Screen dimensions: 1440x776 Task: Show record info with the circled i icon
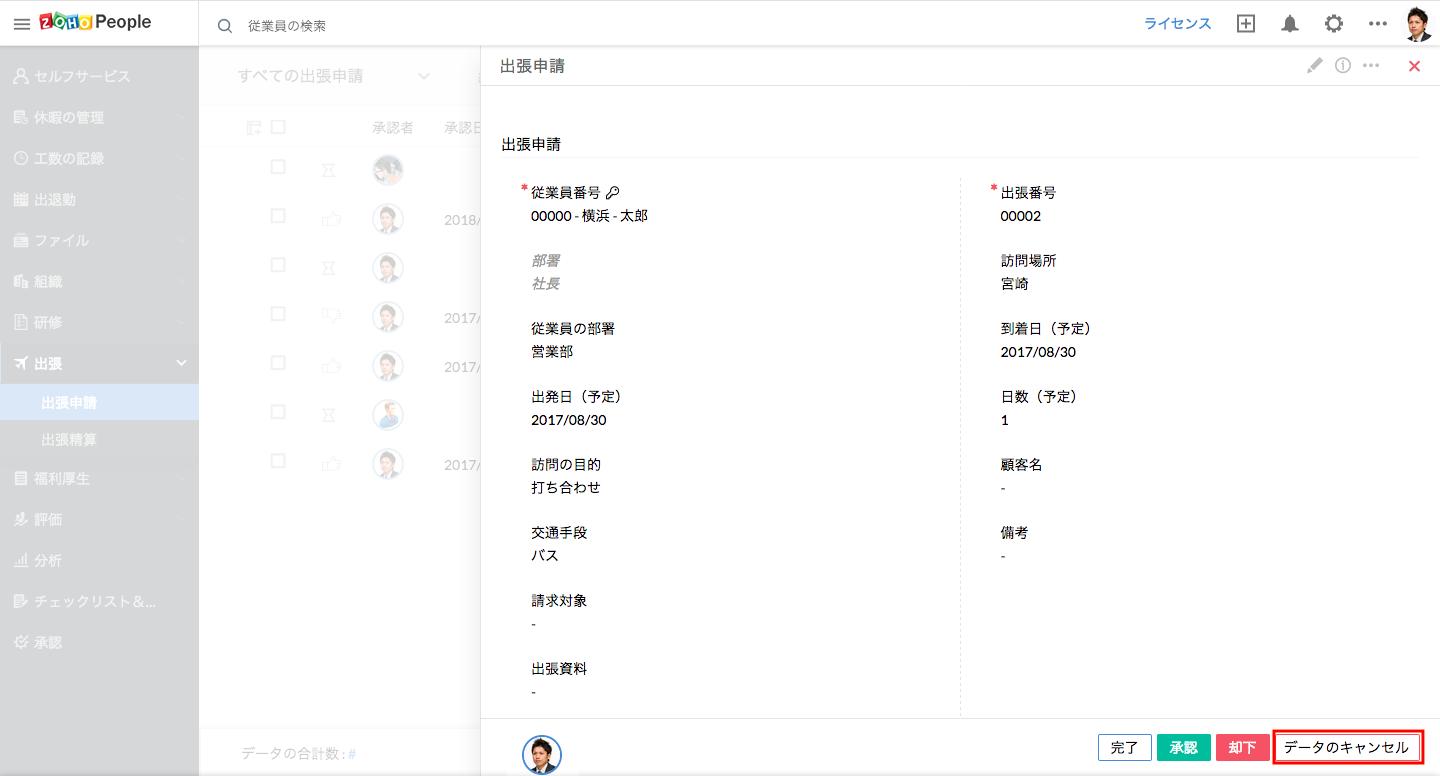click(1343, 65)
